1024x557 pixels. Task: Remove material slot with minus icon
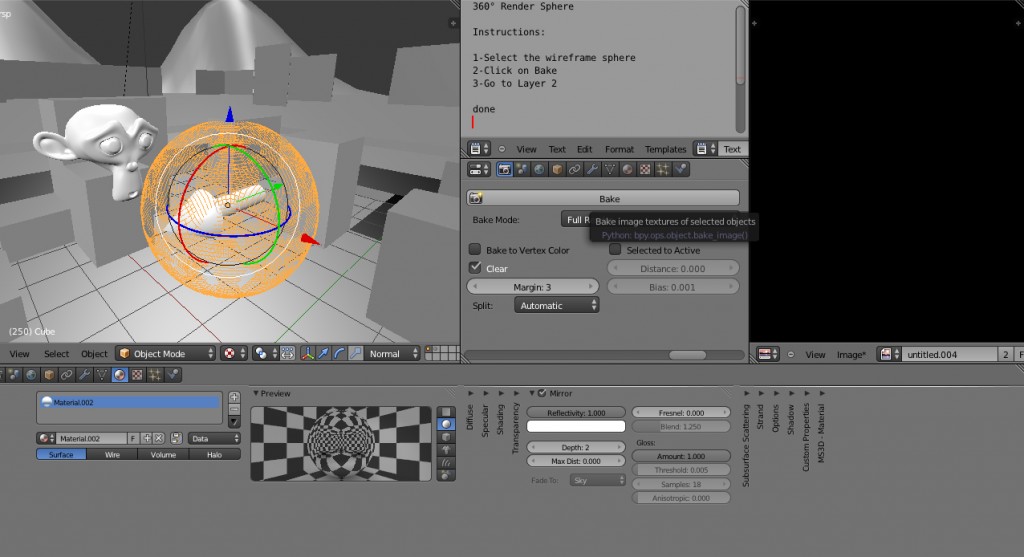234,409
